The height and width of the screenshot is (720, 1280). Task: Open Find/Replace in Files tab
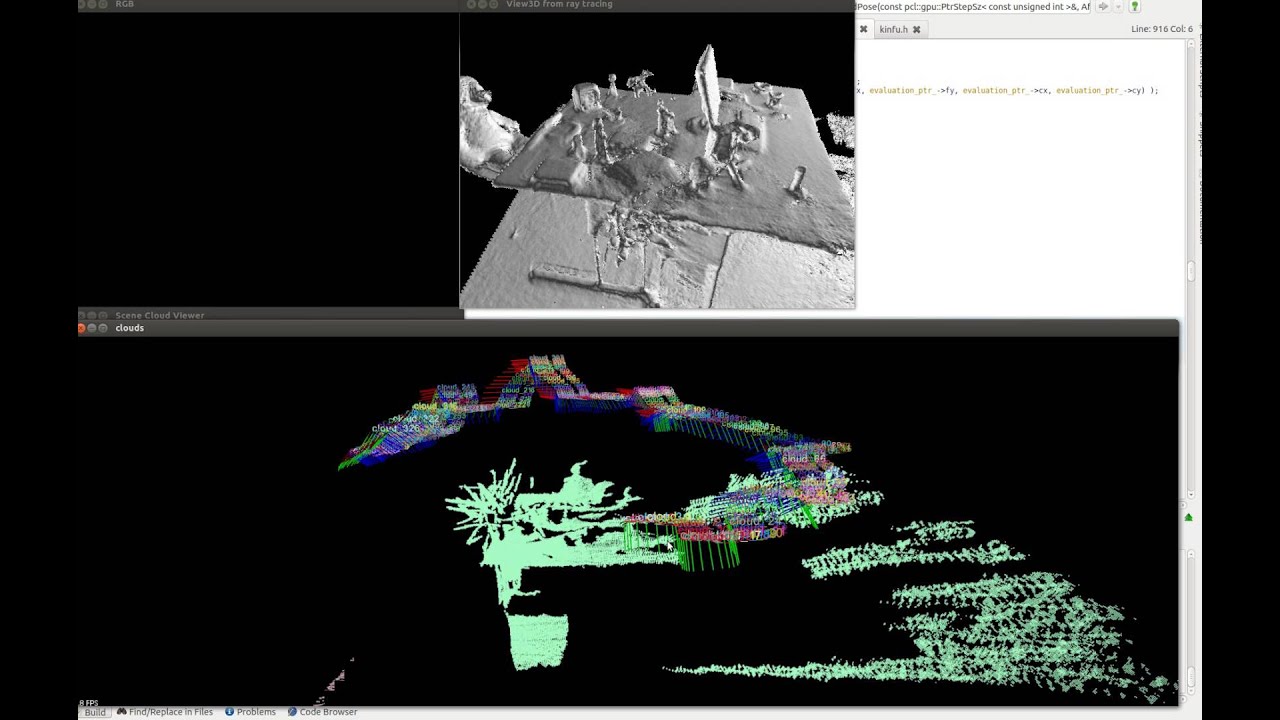165,712
